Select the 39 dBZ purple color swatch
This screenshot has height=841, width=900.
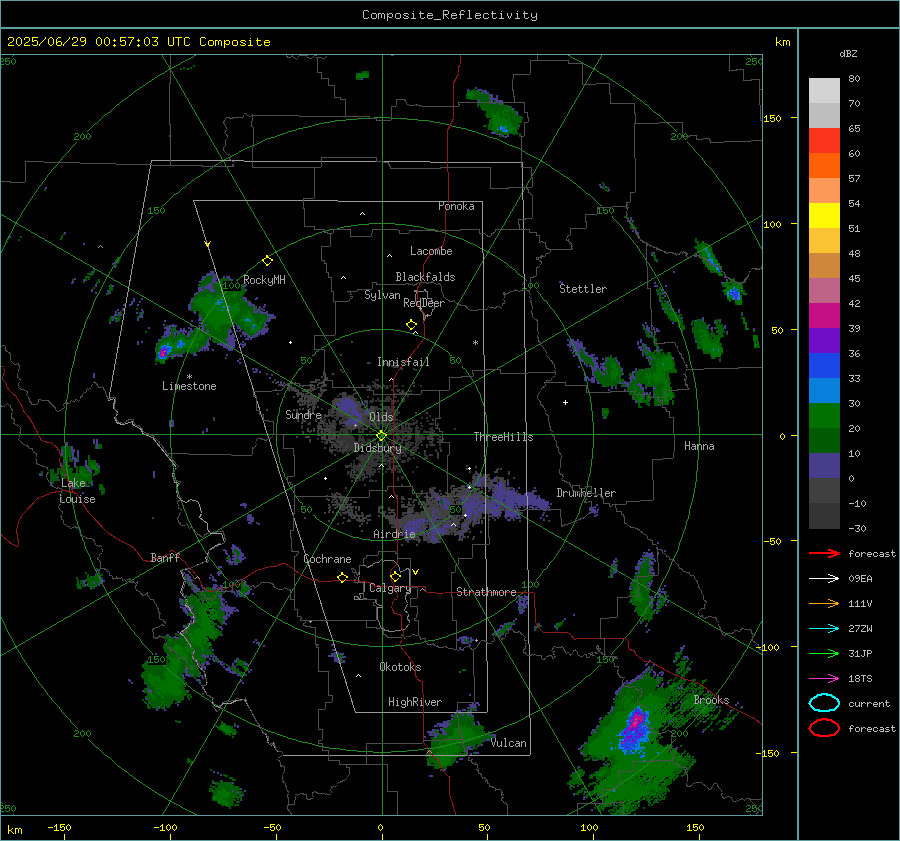point(824,340)
